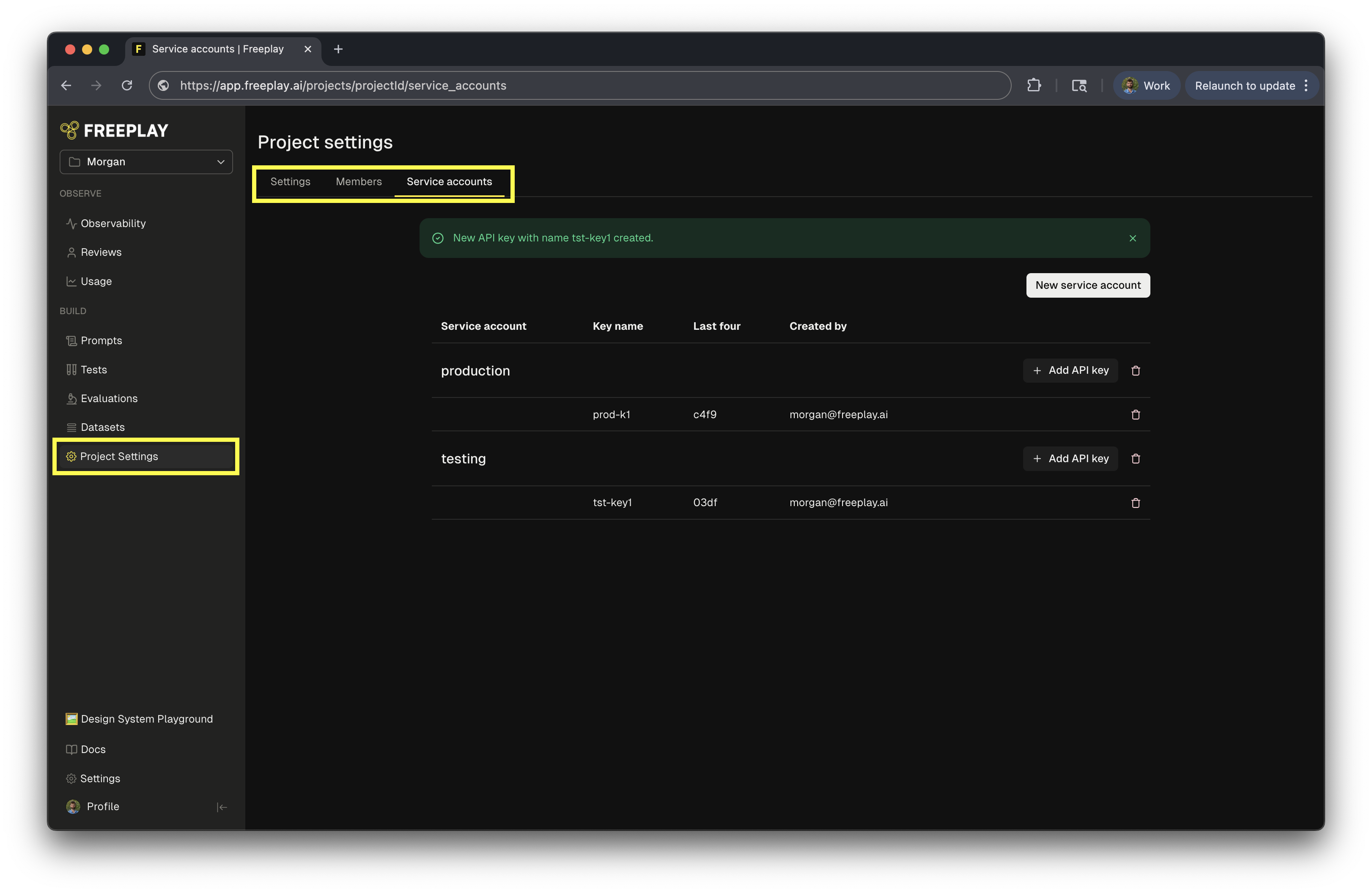Click the browser address bar
1372x893 pixels.
pyautogui.click(x=576, y=85)
